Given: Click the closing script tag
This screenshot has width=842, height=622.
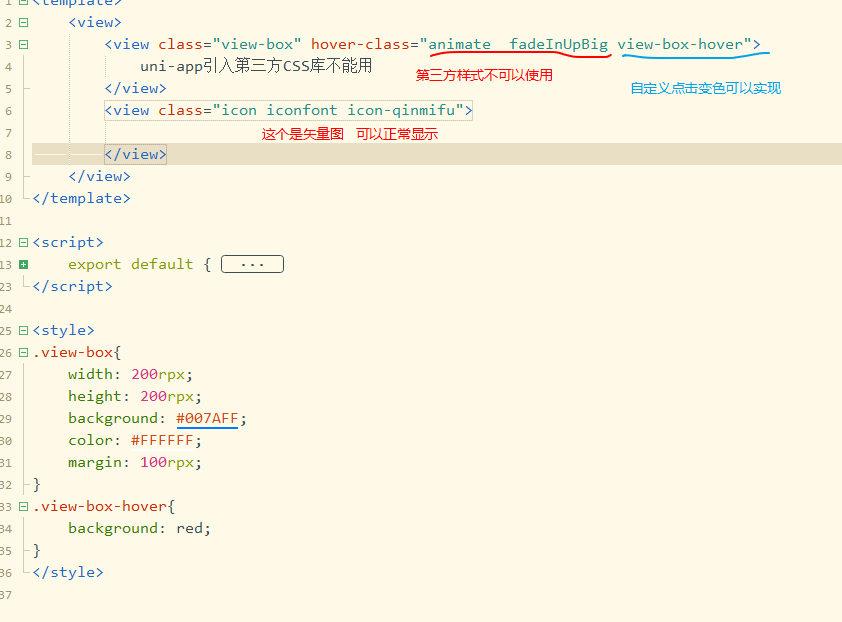Looking at the screenshot, I should click(x=72, y=286).
